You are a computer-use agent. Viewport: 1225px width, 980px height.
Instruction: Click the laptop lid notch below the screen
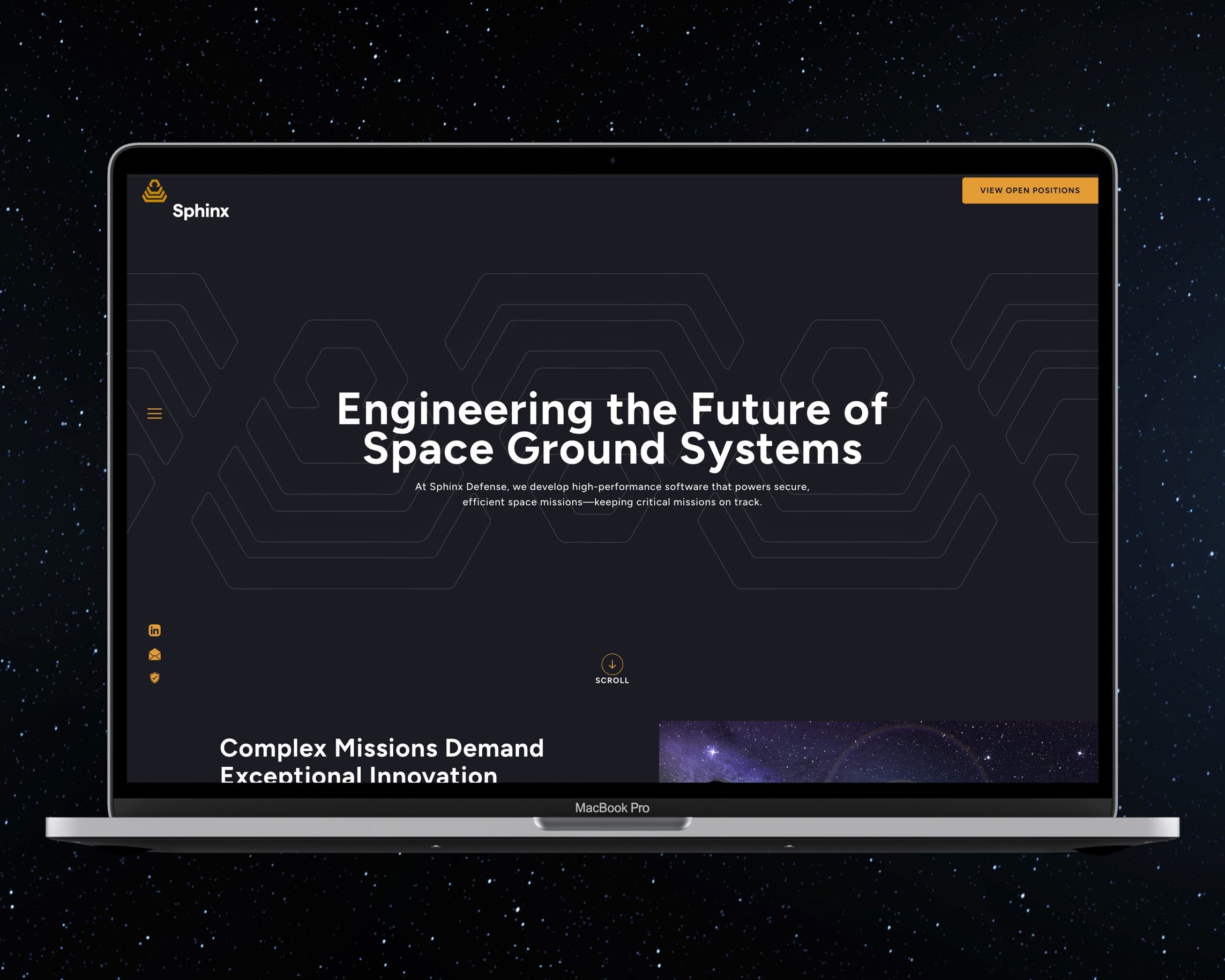click(612, 824)
